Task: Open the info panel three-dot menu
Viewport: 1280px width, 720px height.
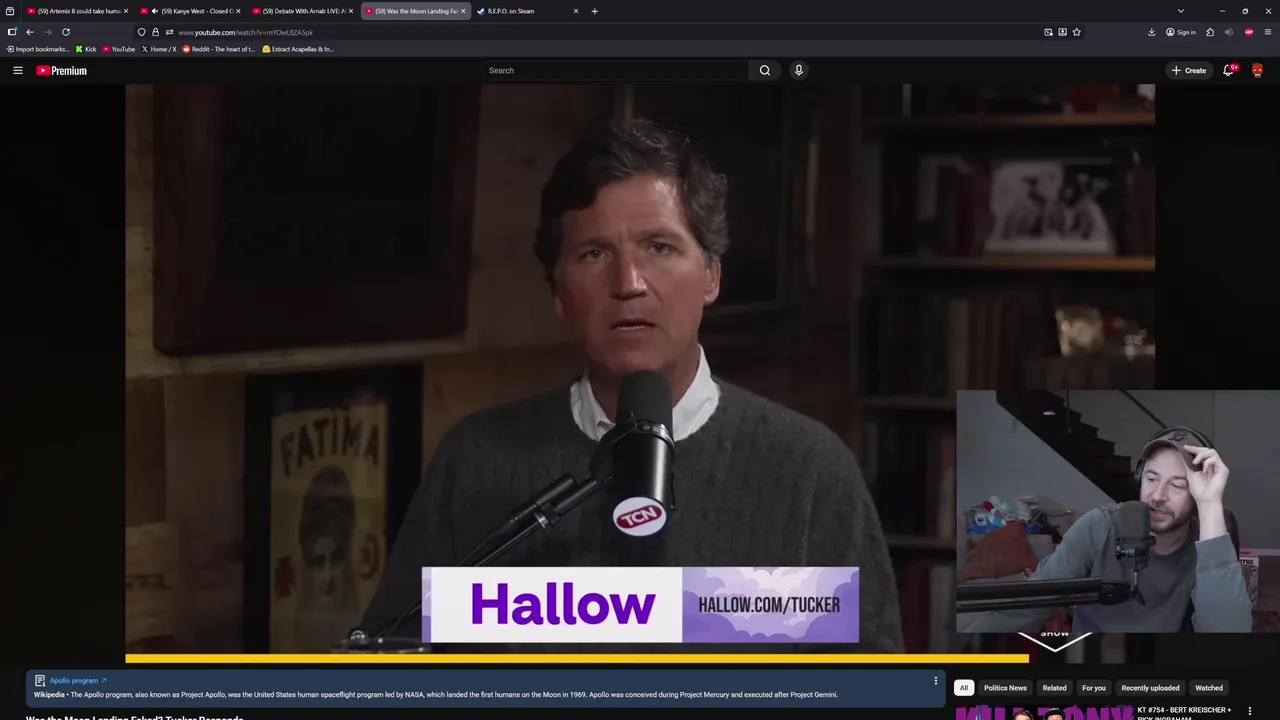Action: [x=935, y=681]
